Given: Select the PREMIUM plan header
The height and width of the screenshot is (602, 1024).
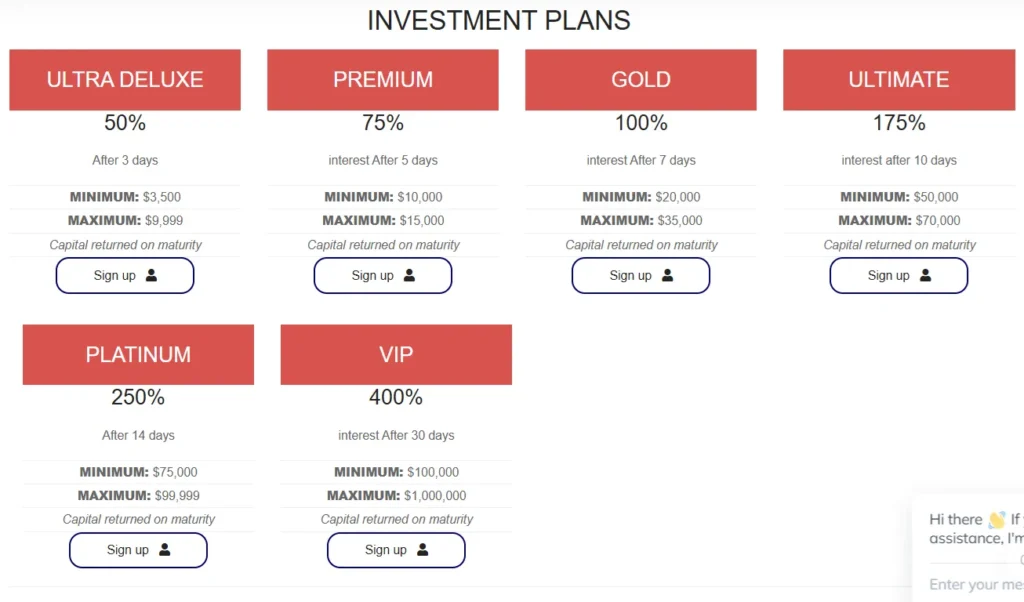Looking at the screenshot, I should (x=383, y=80).
